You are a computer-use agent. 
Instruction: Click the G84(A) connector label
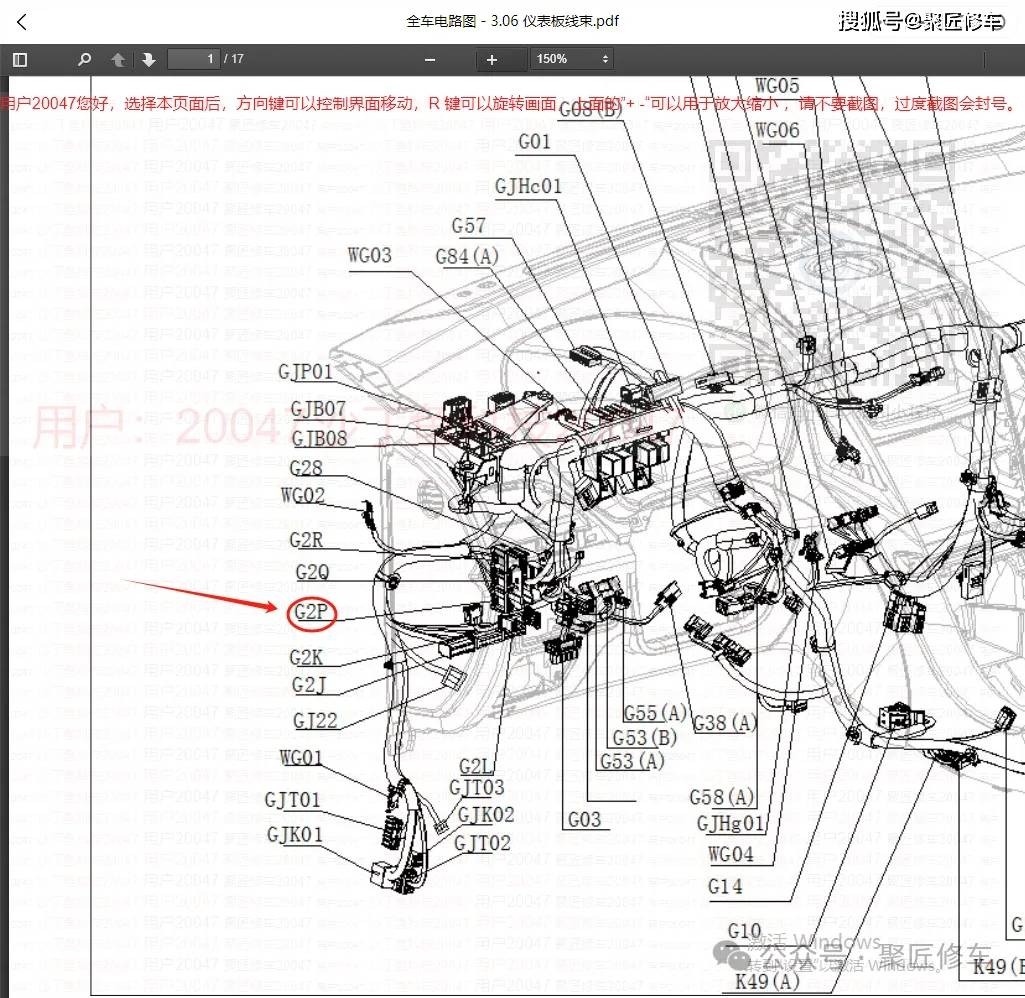pyautogui.click(x=467, y=257)
